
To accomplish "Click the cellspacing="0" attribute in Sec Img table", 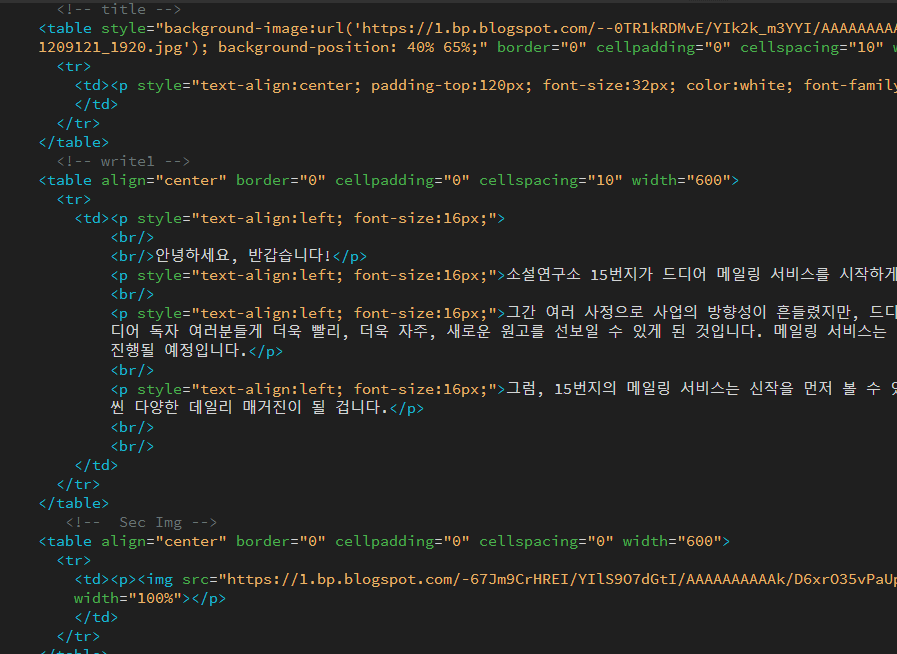I will pyautogui.click(x=546, y=541).
